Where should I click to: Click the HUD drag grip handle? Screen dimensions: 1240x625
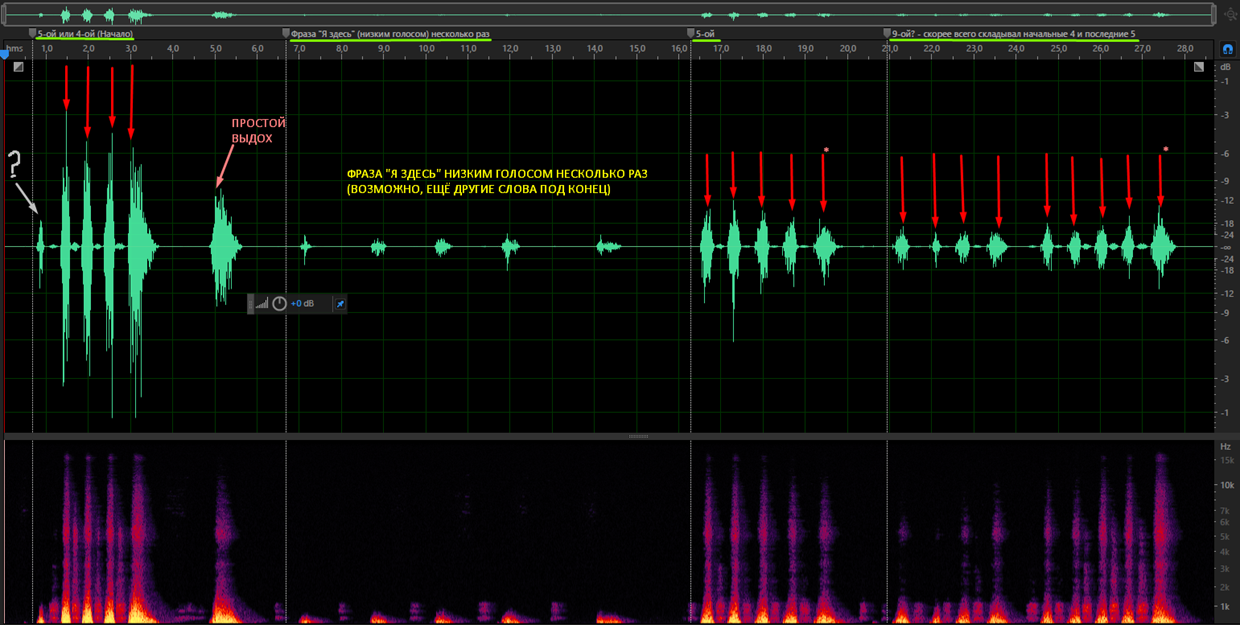tap(251, 304)
